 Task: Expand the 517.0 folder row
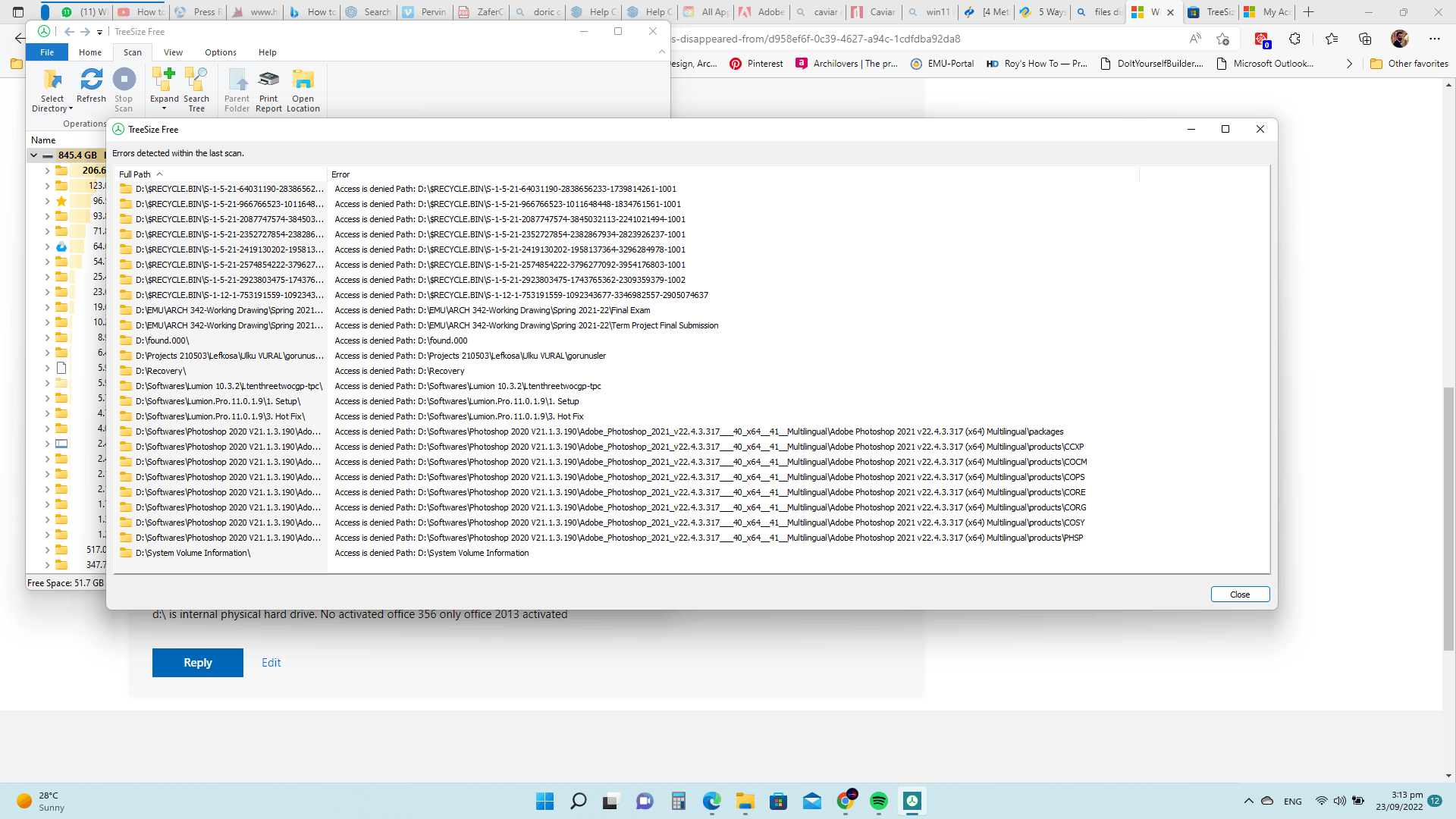coord(47,550)
